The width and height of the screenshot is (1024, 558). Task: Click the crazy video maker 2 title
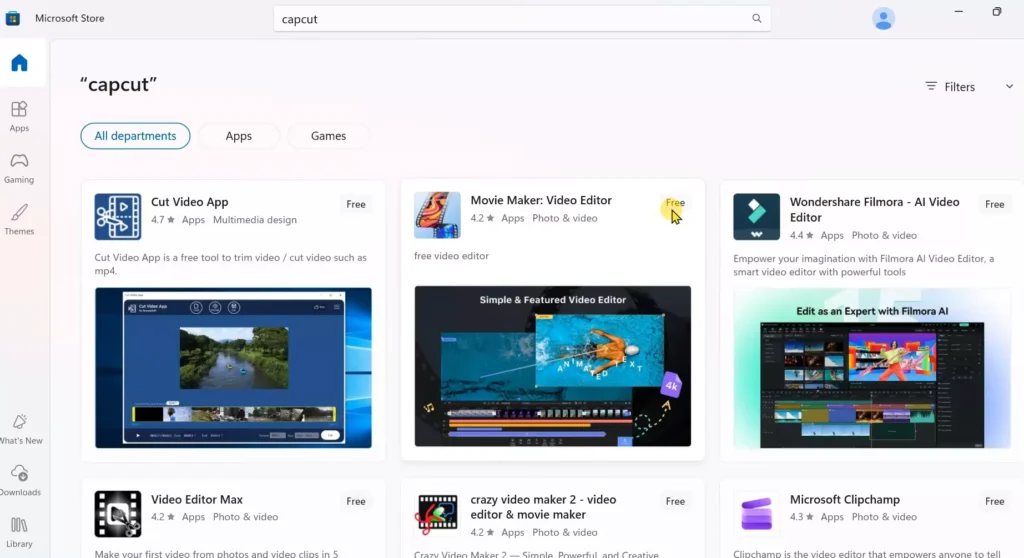543,507
